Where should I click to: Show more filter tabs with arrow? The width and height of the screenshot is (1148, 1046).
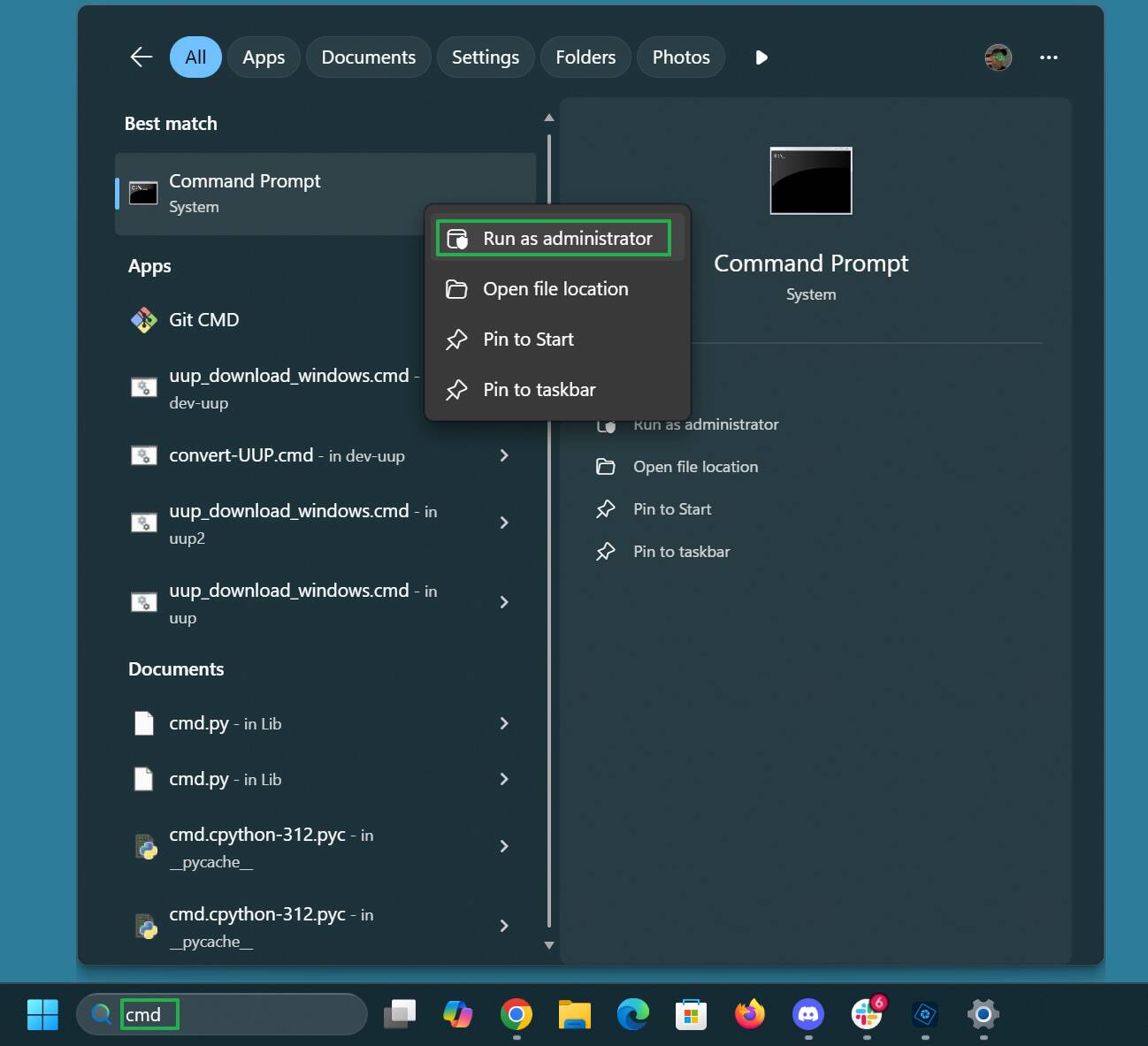(761, 57)
